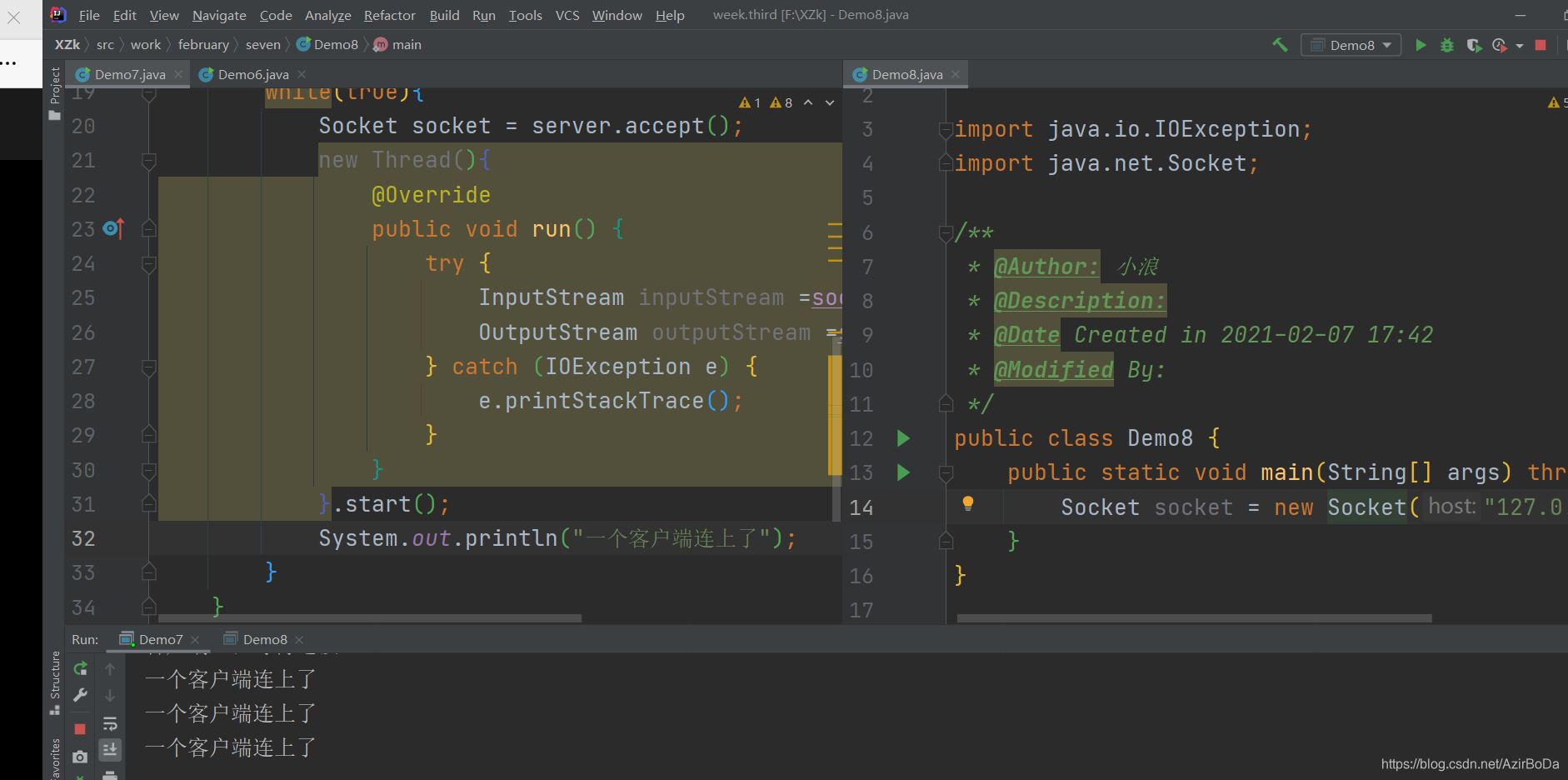Collapse the catch block fold at line 27
Image resolution: width=1568 pixels, height=780 pixels.
(149, 367)
